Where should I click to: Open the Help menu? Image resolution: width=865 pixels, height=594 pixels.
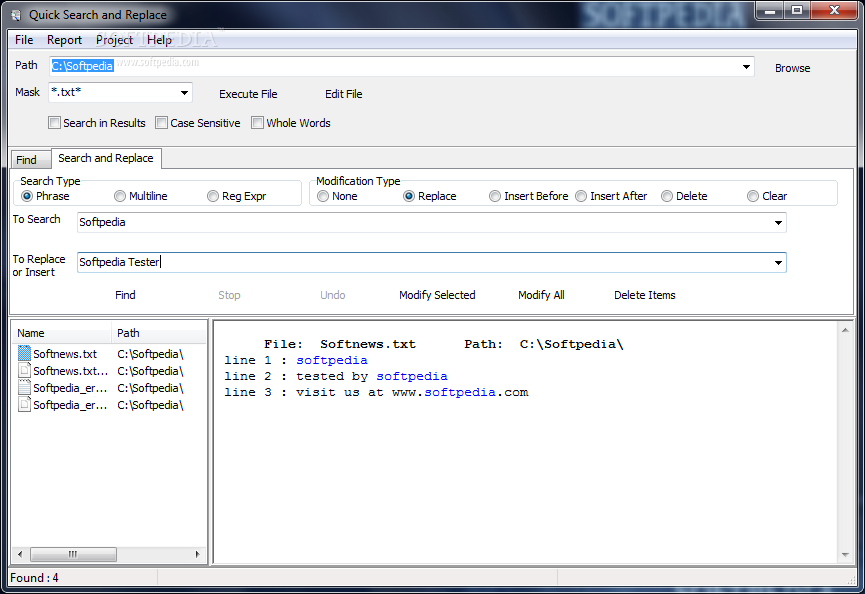point(159,40)
